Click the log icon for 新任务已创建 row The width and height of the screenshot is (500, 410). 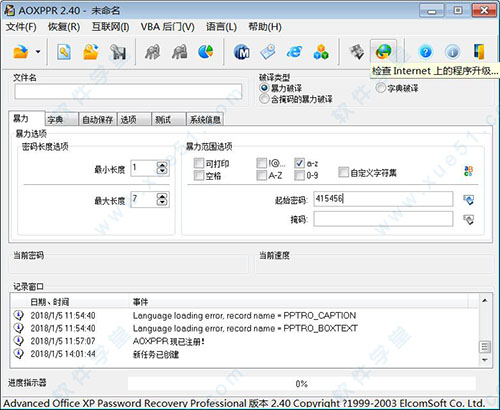click(19, 353)
